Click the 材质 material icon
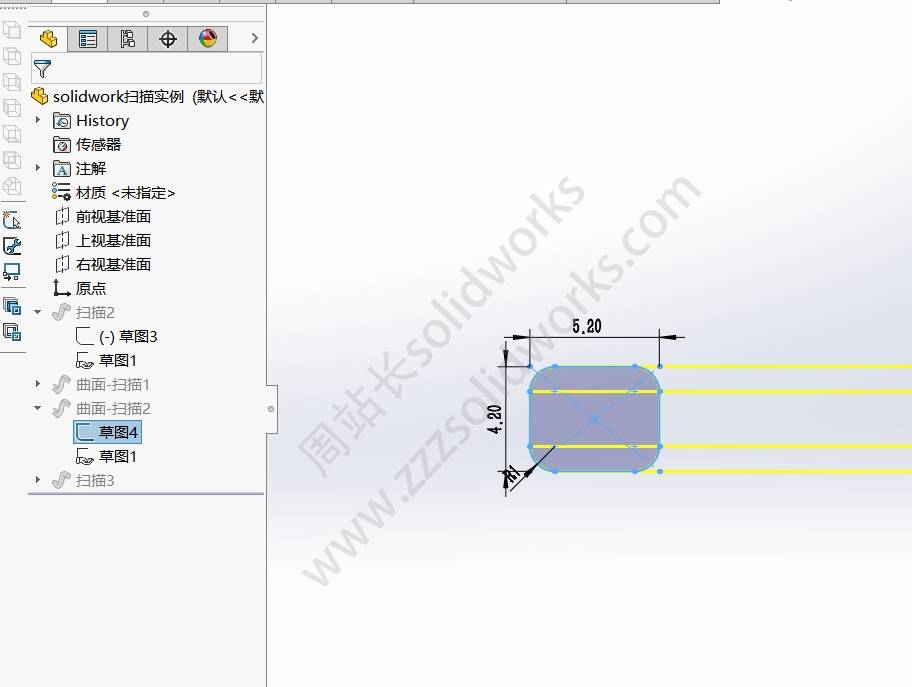This screenshot has width=912, height=687. [61, 192]
